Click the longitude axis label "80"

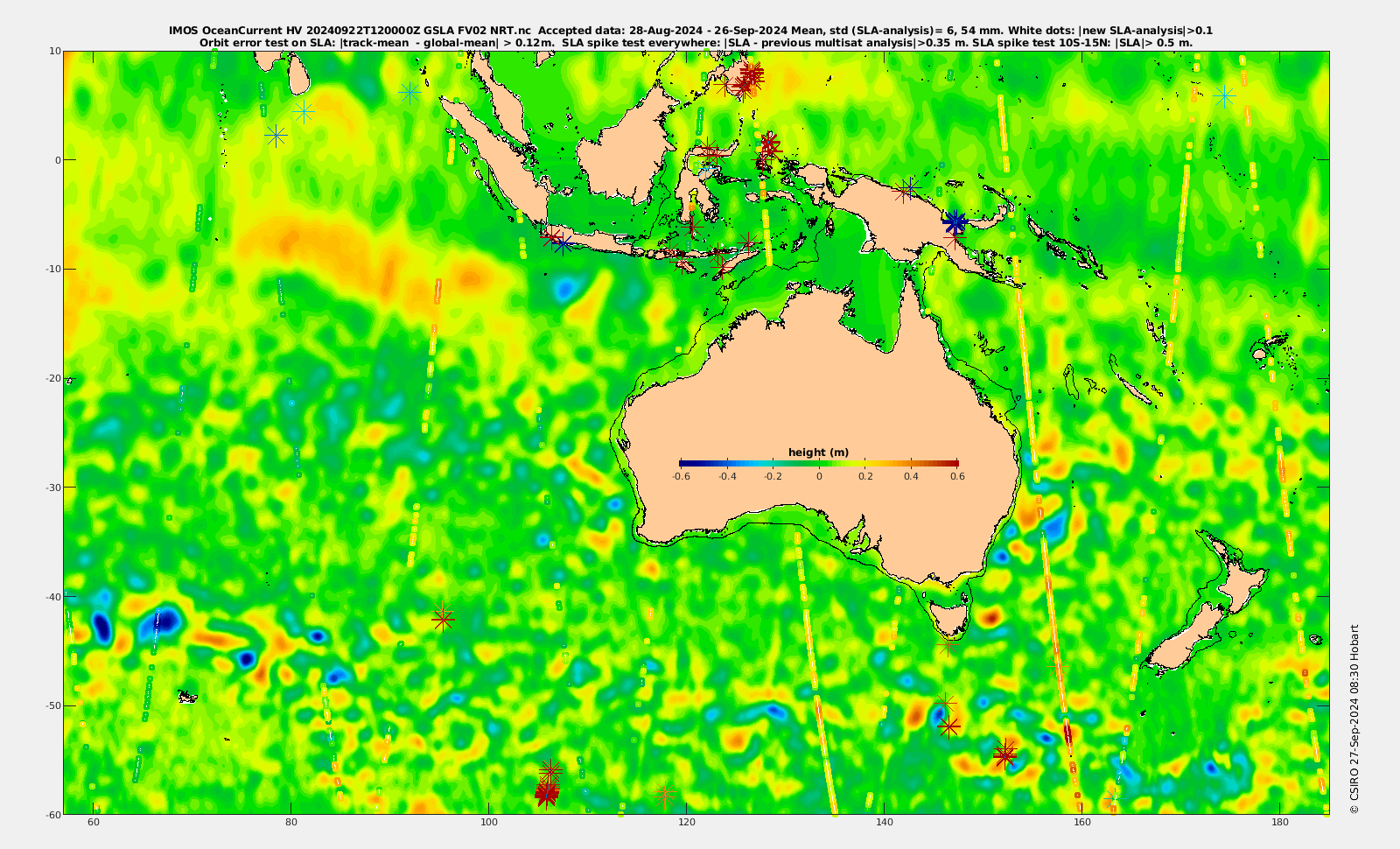tap(291, 823)
